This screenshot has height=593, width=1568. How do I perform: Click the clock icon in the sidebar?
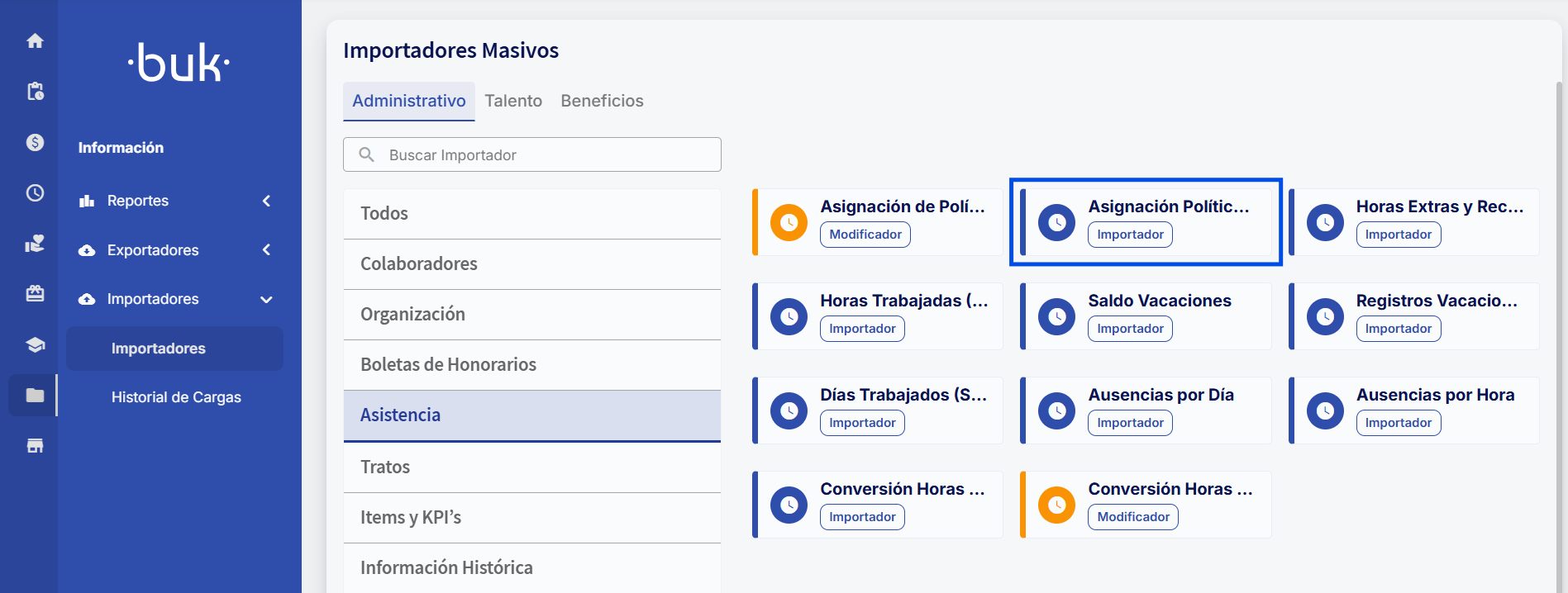click(34, 192)
